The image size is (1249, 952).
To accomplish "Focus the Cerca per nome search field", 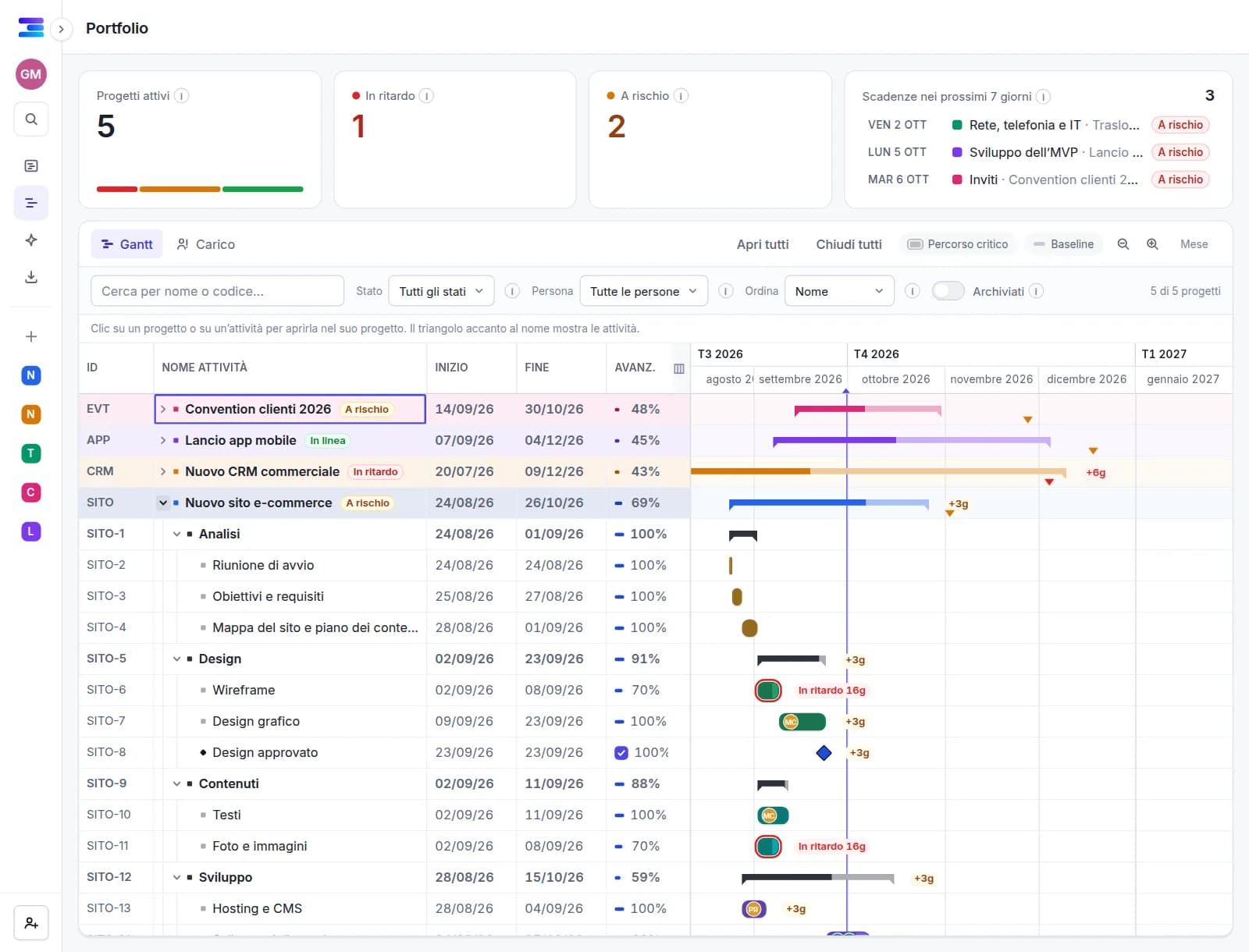I will click(217, 291).
